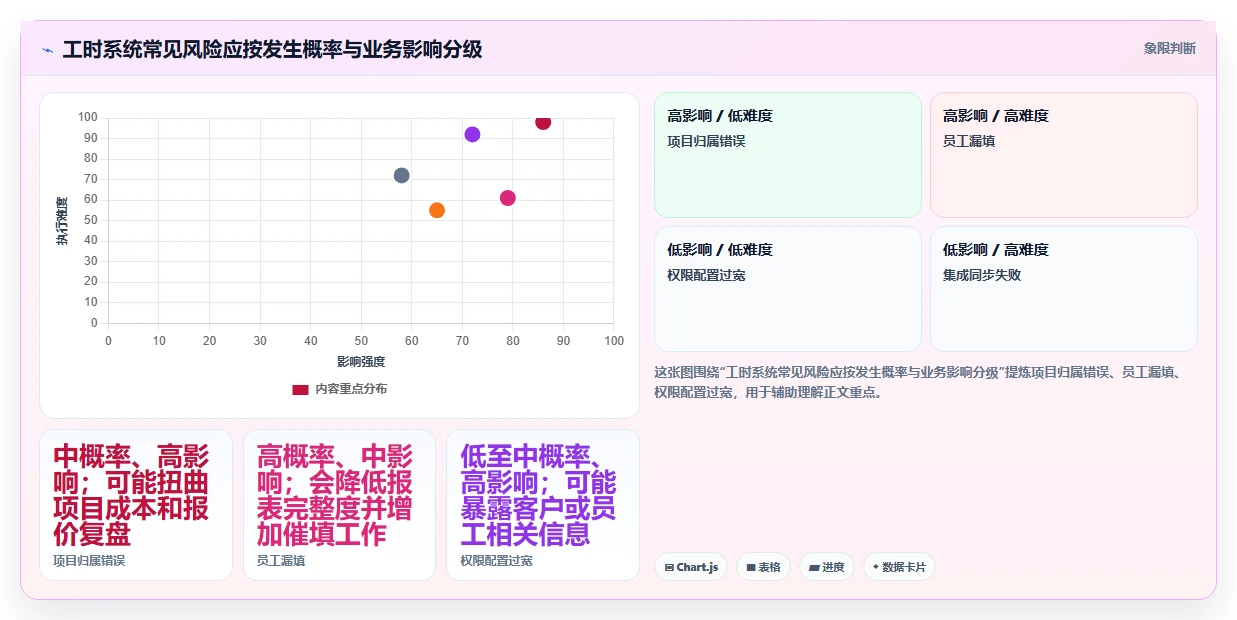Click the sparkle icon in 数据卡片 chip
This screenshot has height=620, width=1237.
pyautogui.click(x=875, y=567)
